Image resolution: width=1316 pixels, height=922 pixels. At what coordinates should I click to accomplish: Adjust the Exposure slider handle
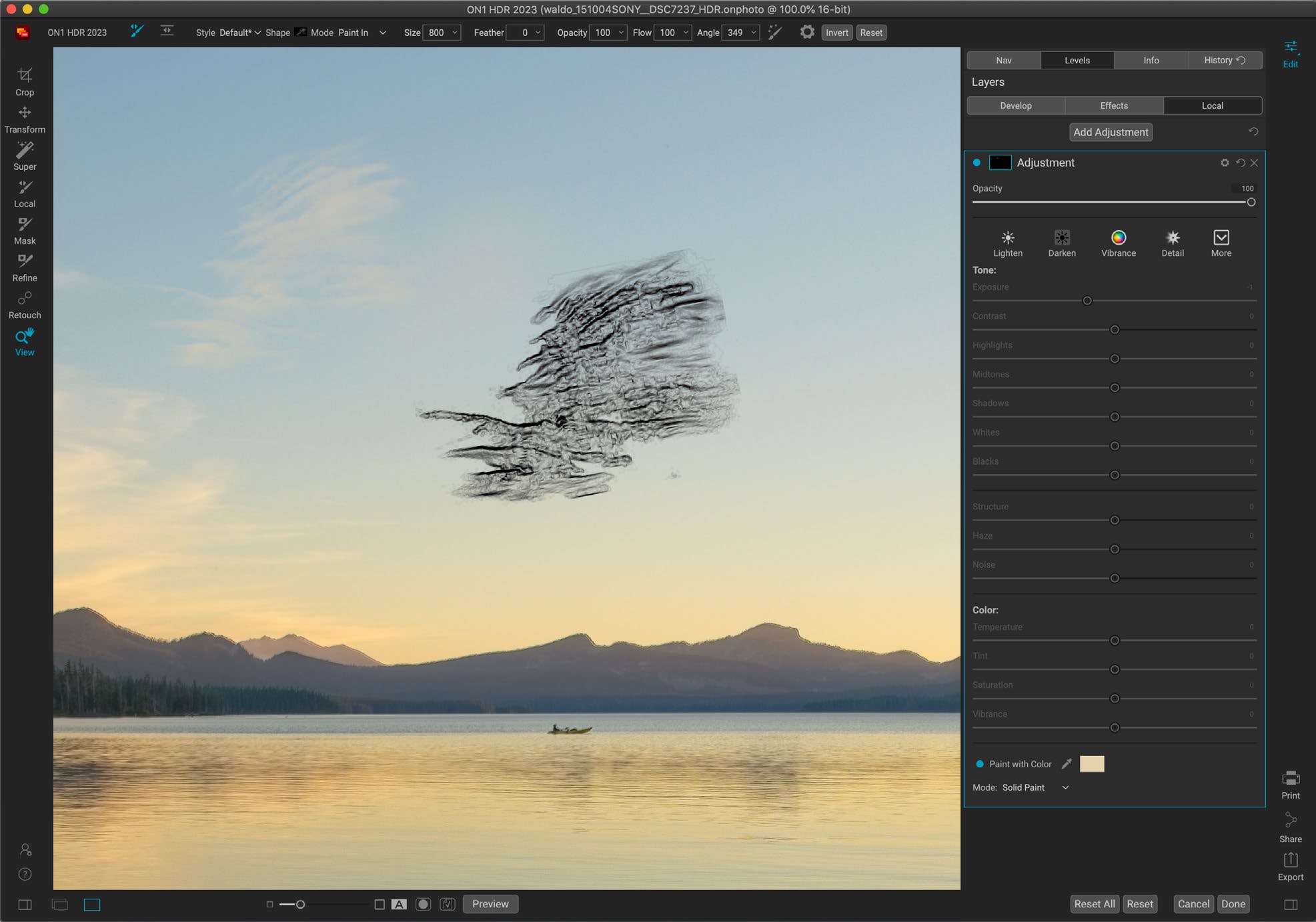point(1087,301)
